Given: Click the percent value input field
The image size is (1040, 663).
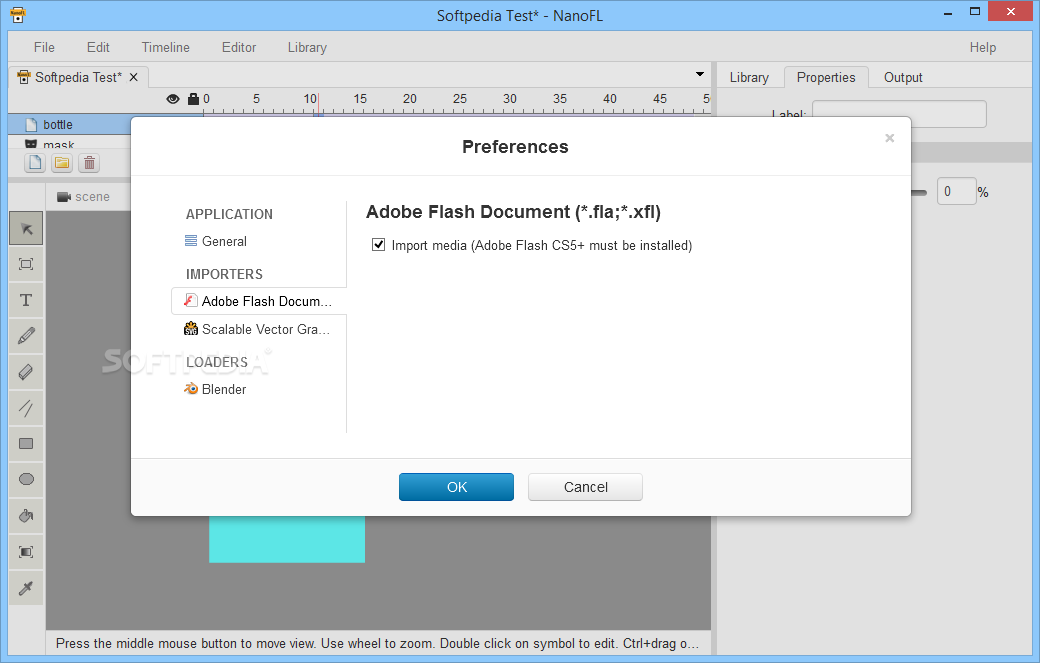Looking at the screenshot, I should 956,191.
